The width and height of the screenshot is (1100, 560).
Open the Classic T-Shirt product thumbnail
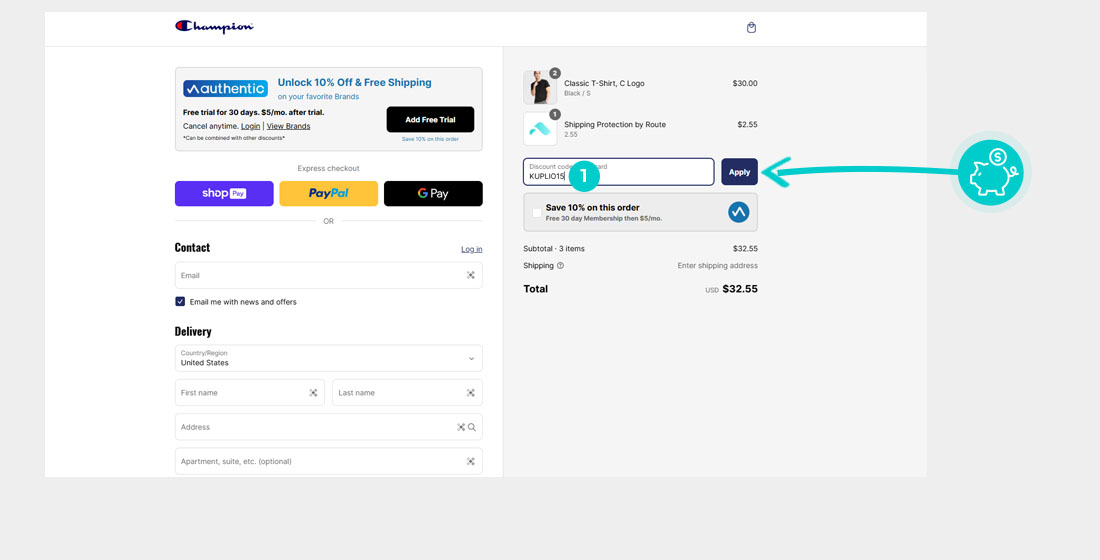tap(540, 88)
